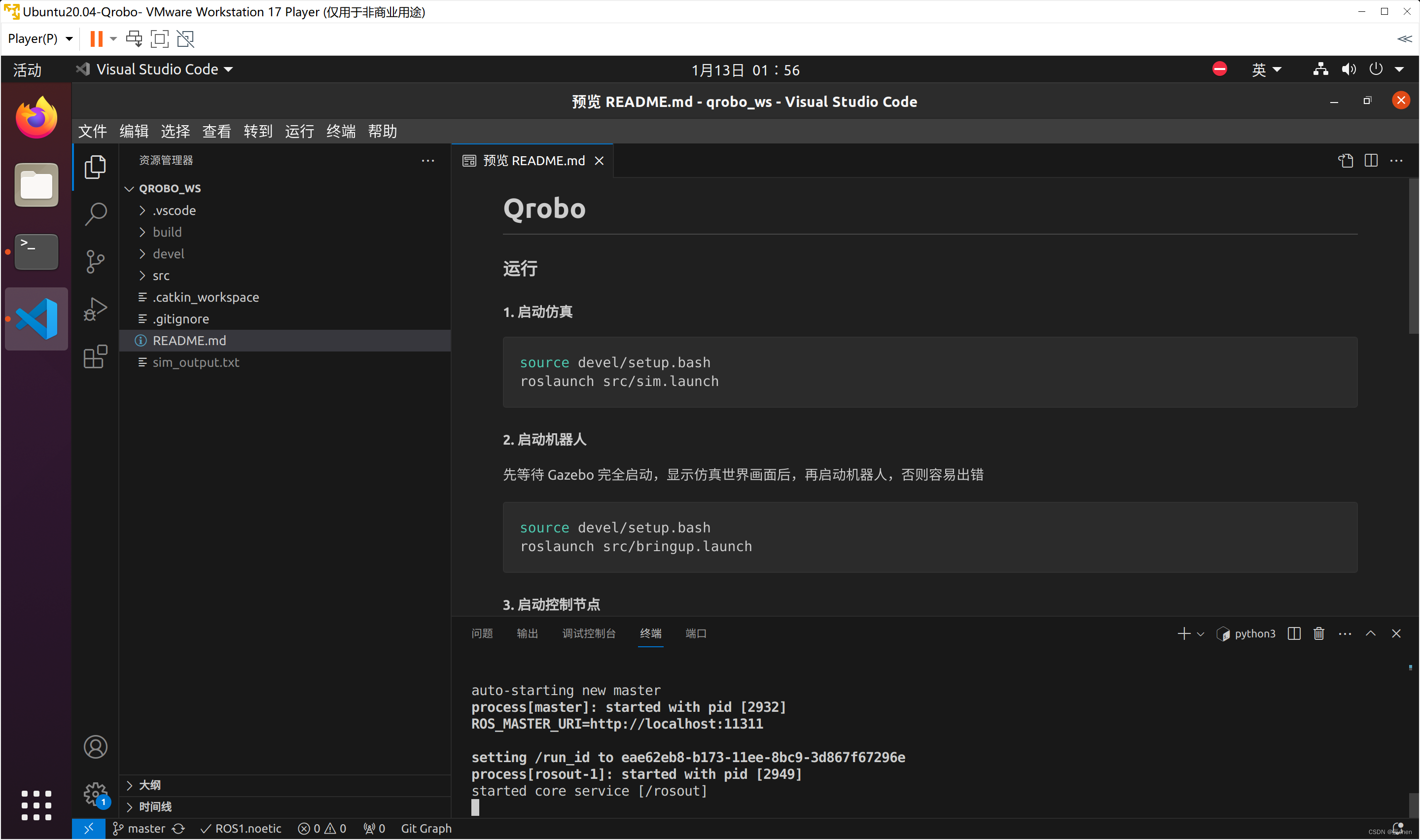Open the Search view in activity bar
Viewport: 1420px width, 840px height.
[x=95, y=214]
